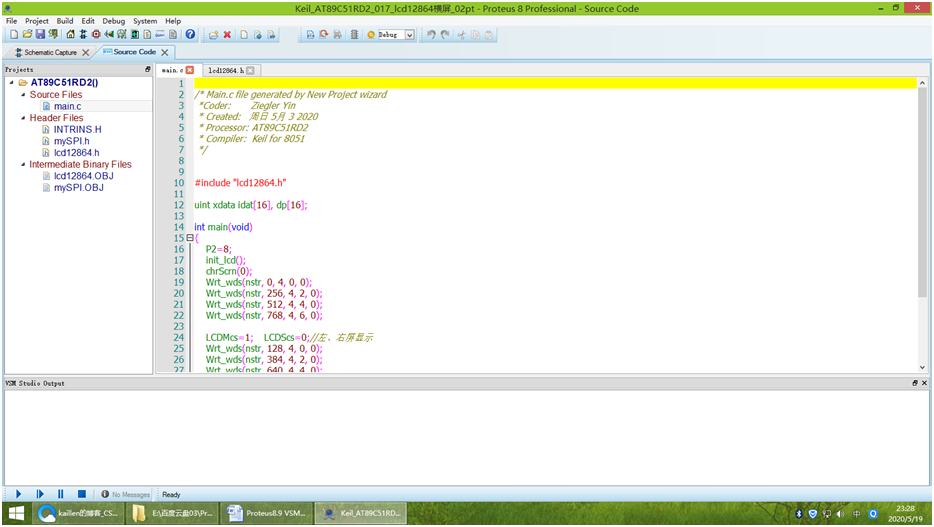Click the Rebuild Project toolbar icon
Image resolution: width=934 pixels, height=527 pixels.
(x=324, y=35)
